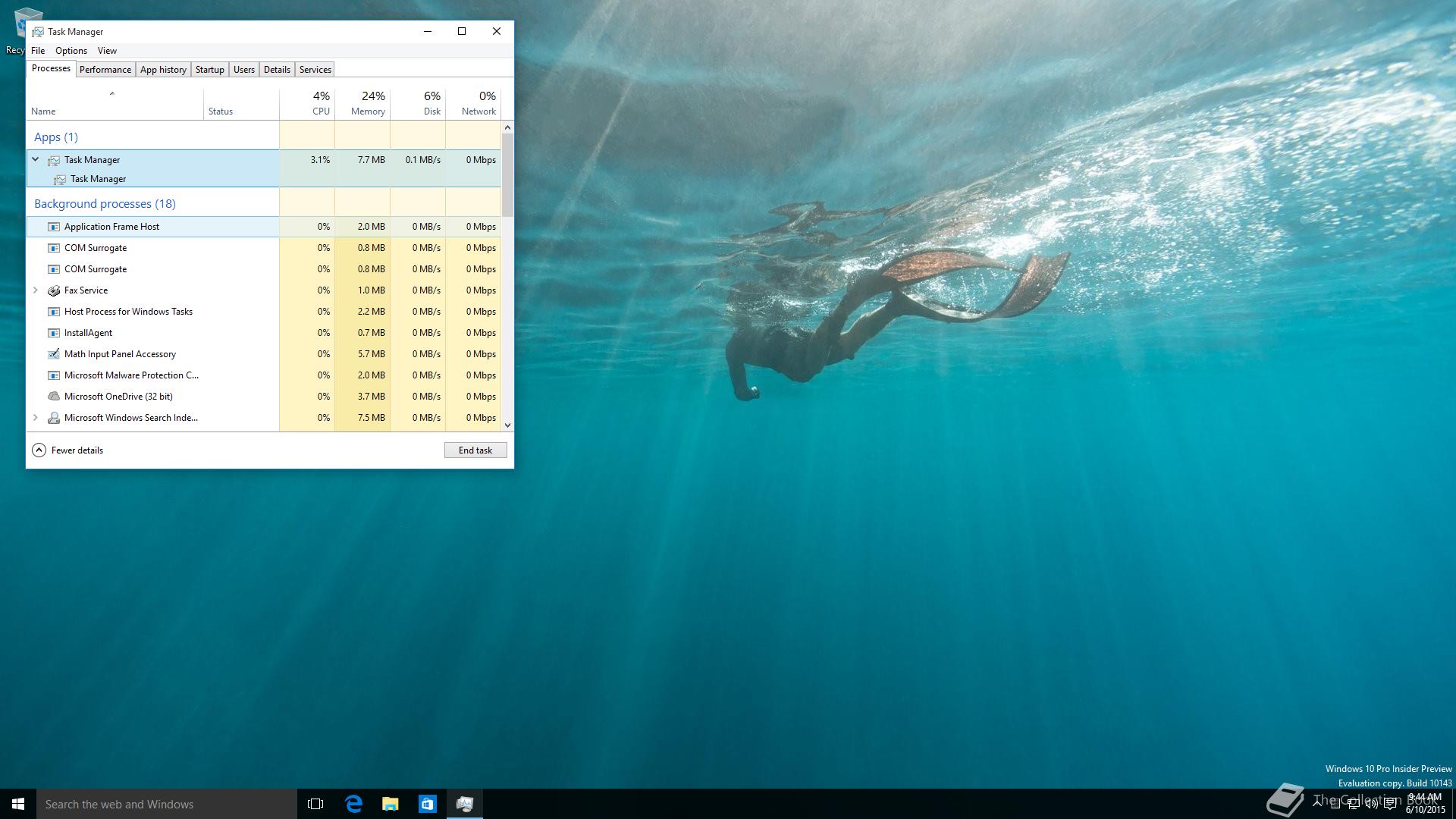
Task: Expand Microsoft Windows Search Indexer group
Action: point(36,418)
